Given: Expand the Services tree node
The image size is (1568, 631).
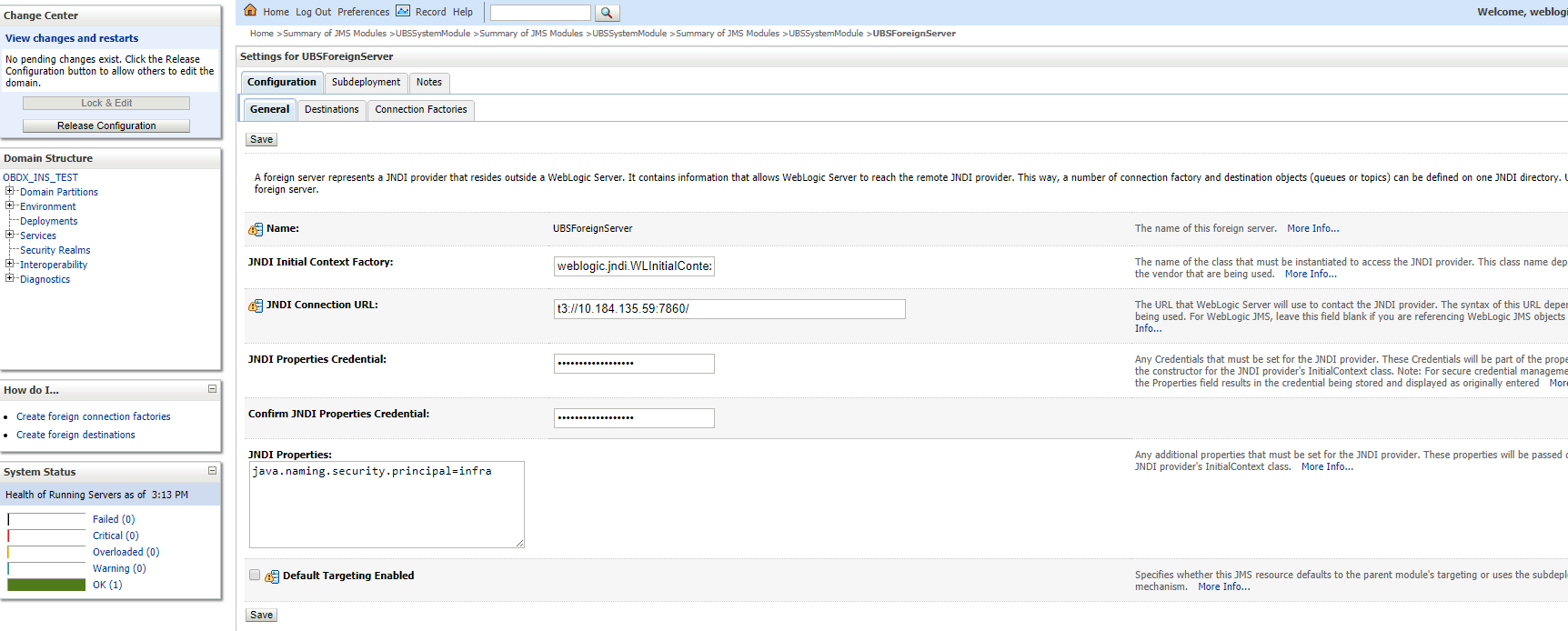Looking at the screenshot, I should (9, 235).
